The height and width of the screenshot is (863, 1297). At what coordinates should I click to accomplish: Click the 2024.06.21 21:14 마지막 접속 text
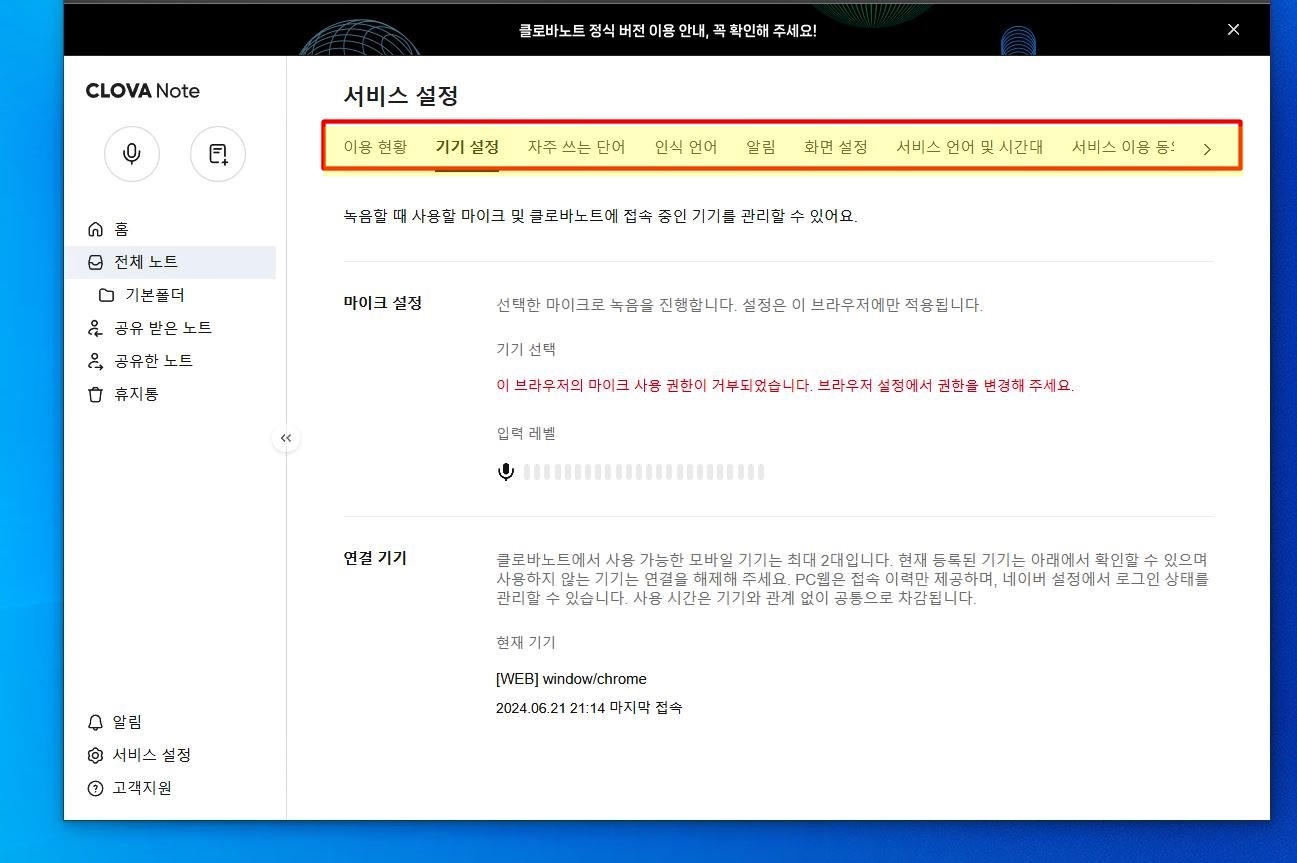tap(589, 708)
